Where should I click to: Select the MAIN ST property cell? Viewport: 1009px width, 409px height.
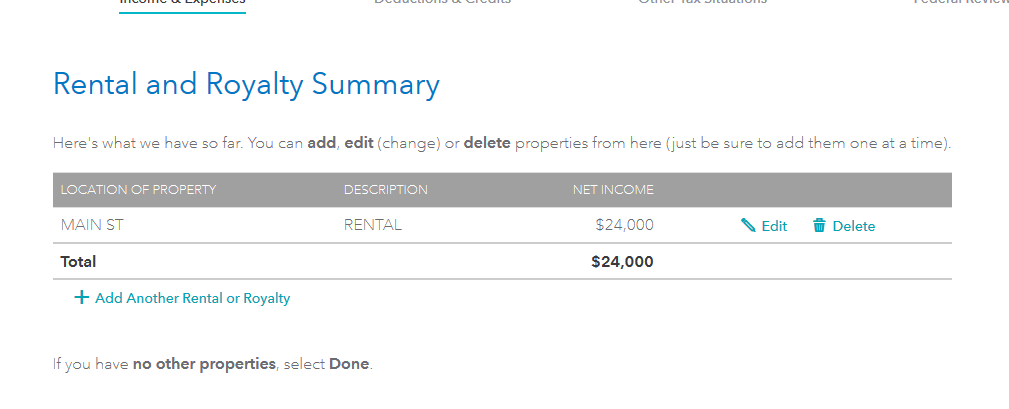click(x=91, y=225)
